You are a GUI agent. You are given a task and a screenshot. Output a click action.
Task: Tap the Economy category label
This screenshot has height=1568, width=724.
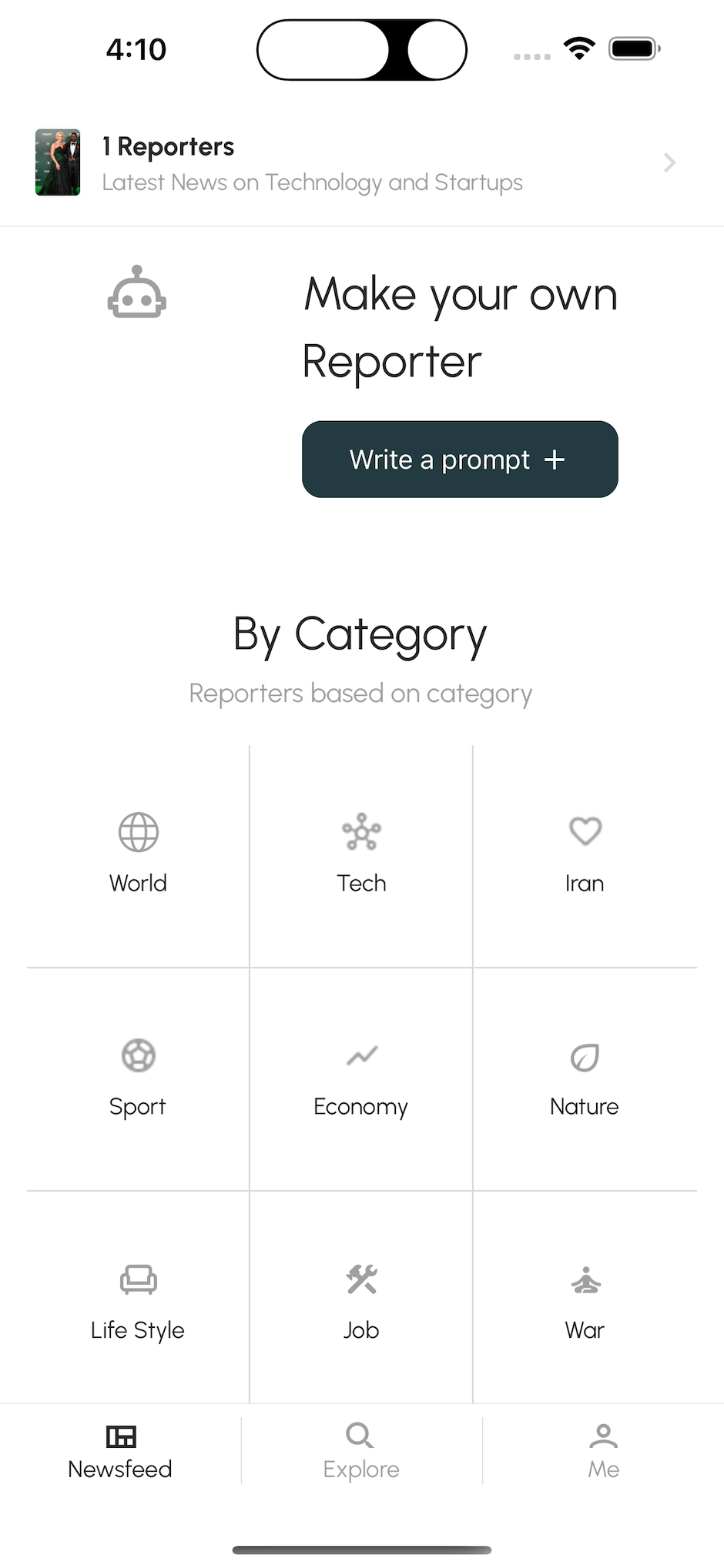pos(360,1106)
